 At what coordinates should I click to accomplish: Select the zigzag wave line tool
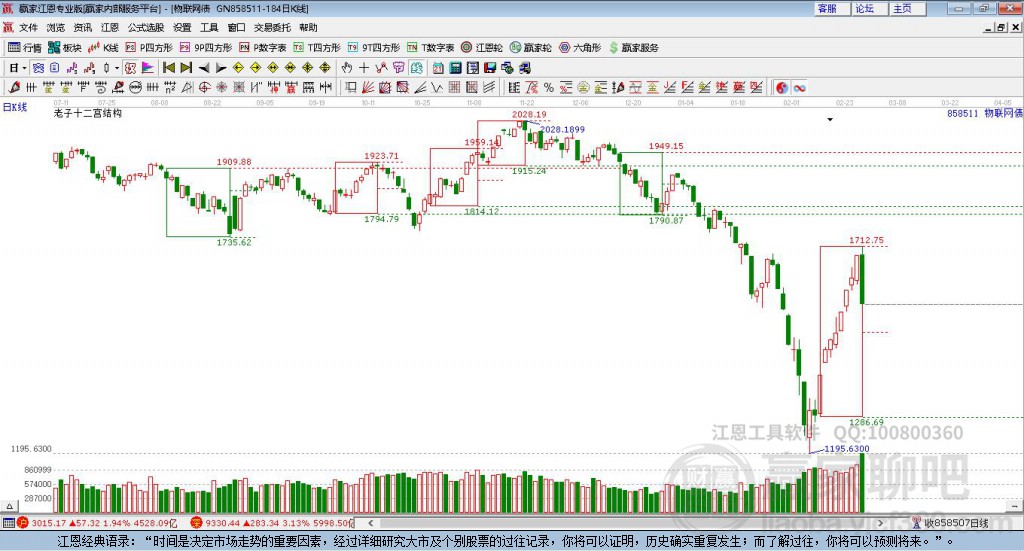click(437, 87)
